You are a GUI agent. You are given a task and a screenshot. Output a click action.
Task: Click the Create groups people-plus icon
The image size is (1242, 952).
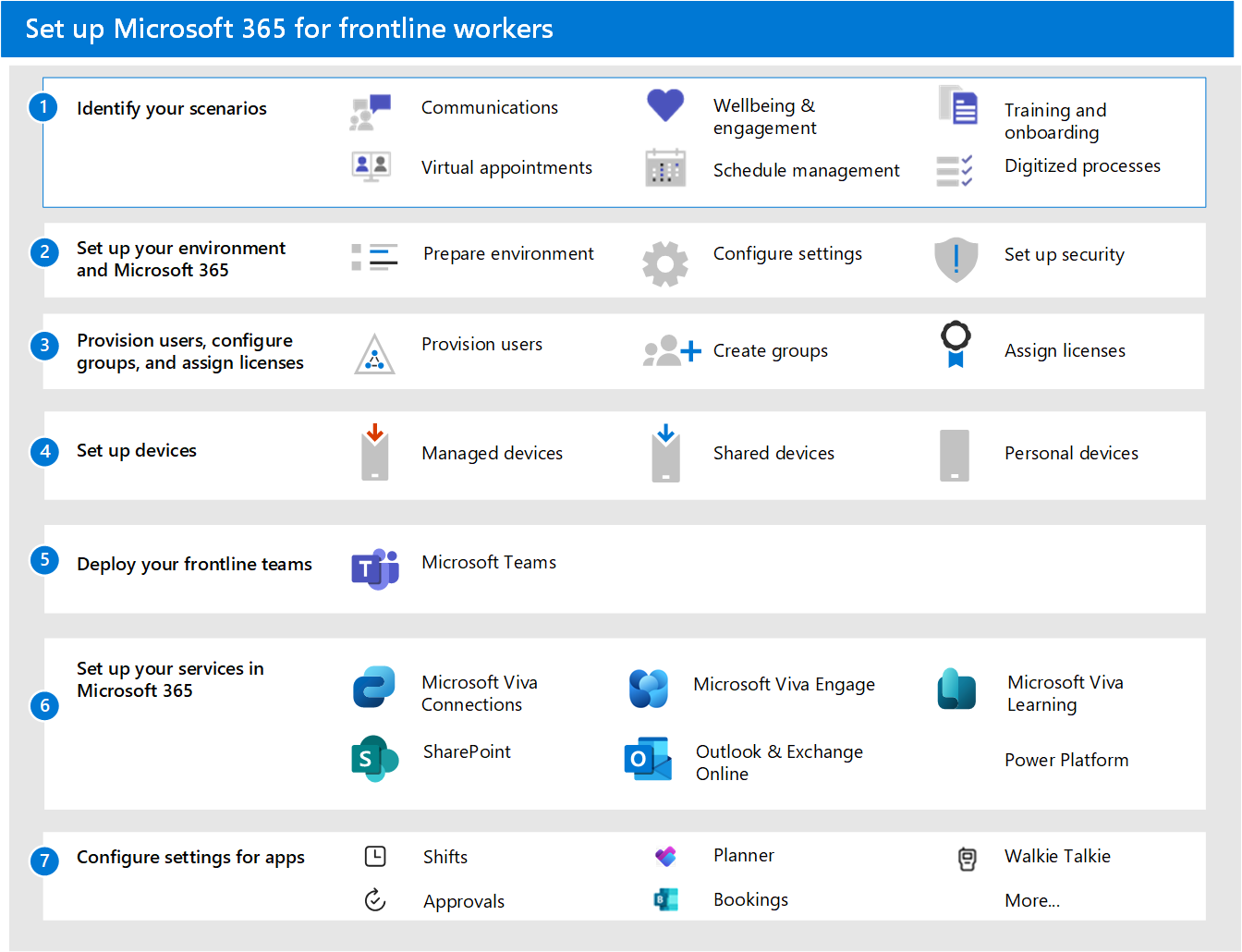point(672,351)
